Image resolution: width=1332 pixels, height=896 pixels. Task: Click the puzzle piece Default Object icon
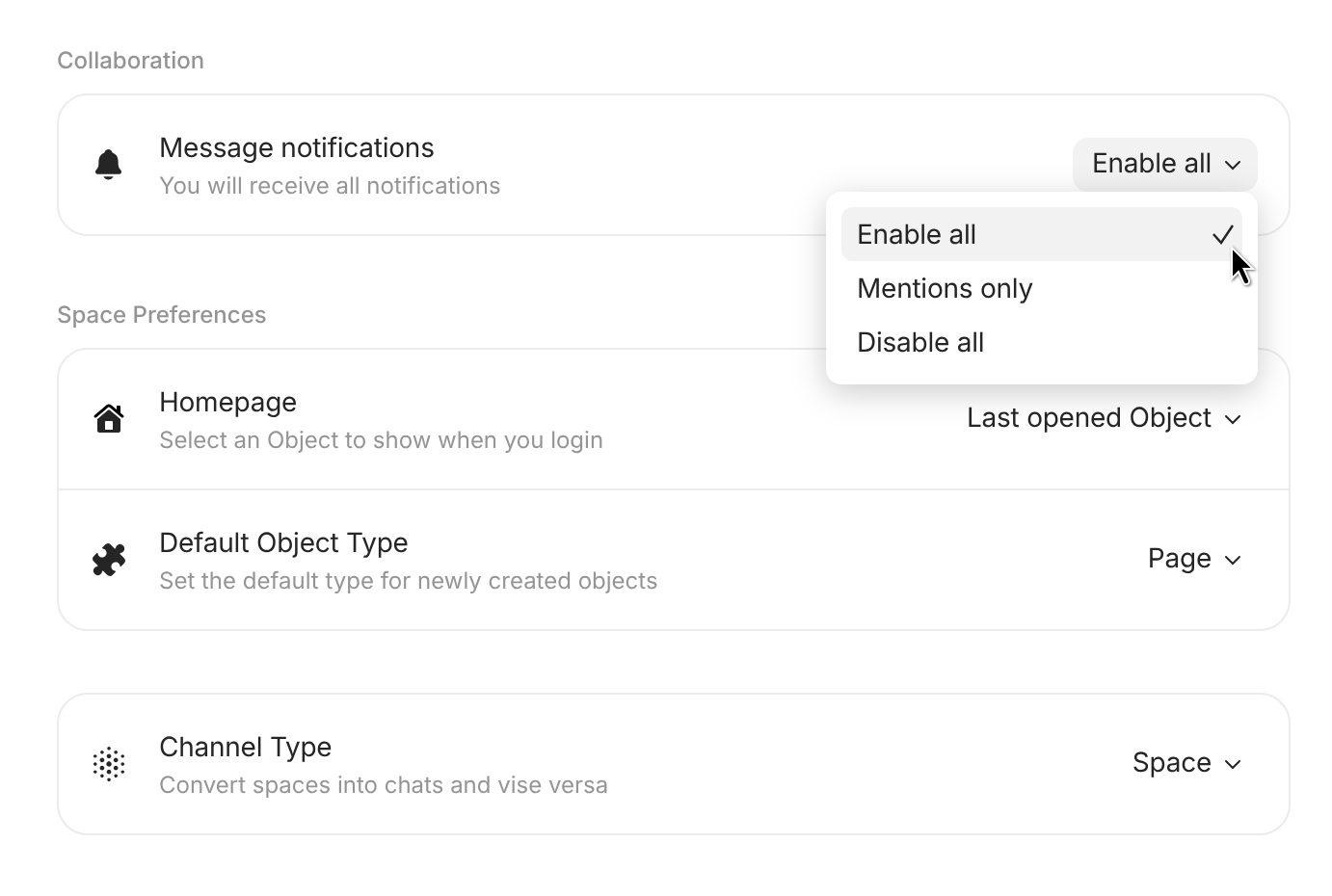[x=109, y=560]
